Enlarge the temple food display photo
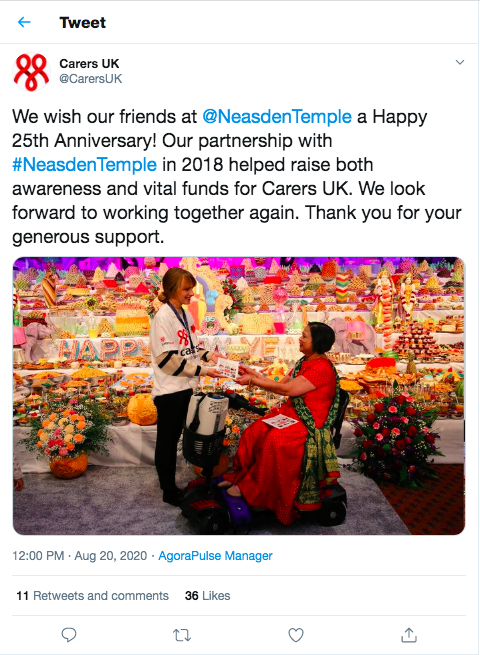 pos(239,396)
